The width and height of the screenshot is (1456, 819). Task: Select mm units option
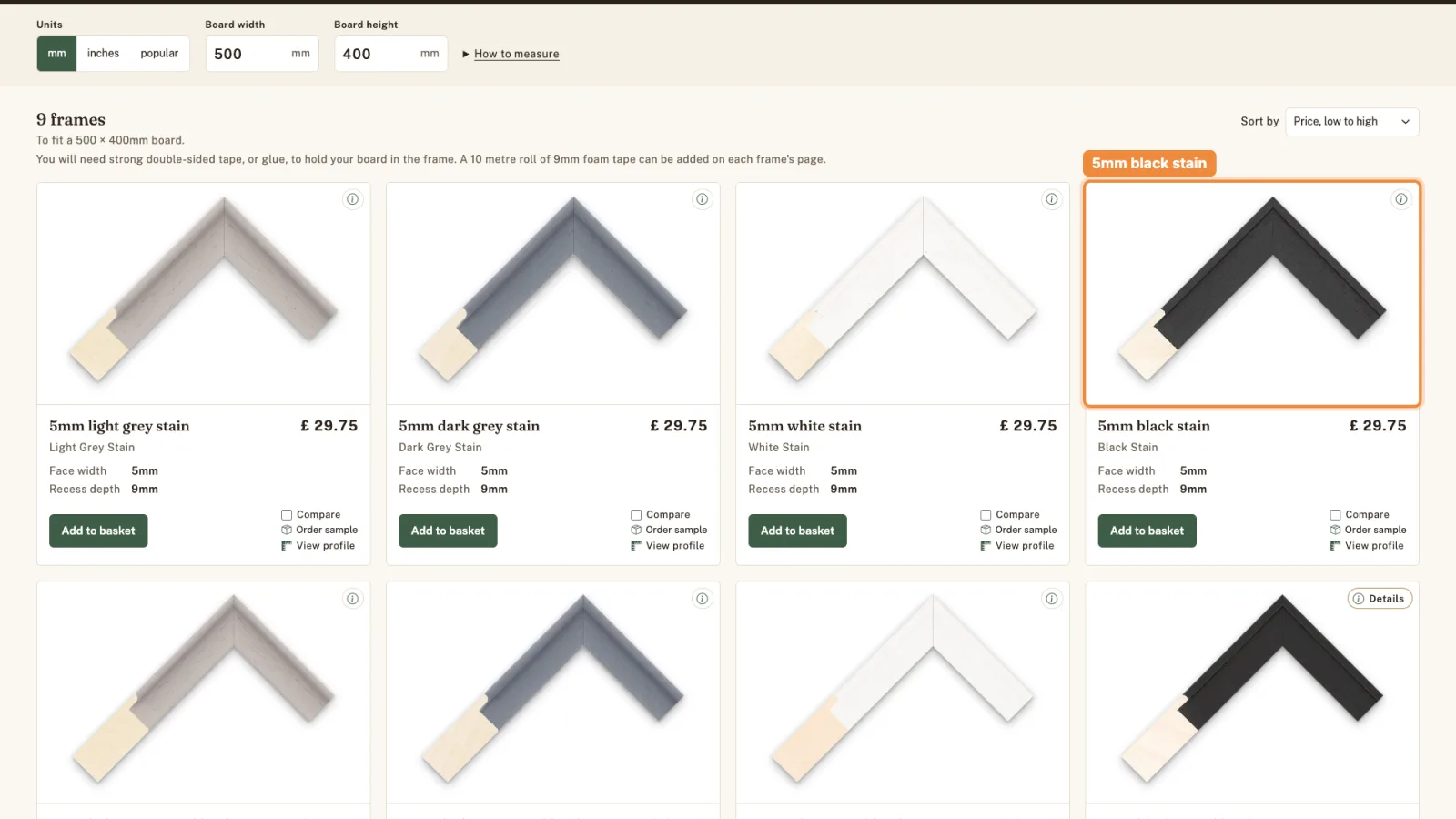coord(56,54)
